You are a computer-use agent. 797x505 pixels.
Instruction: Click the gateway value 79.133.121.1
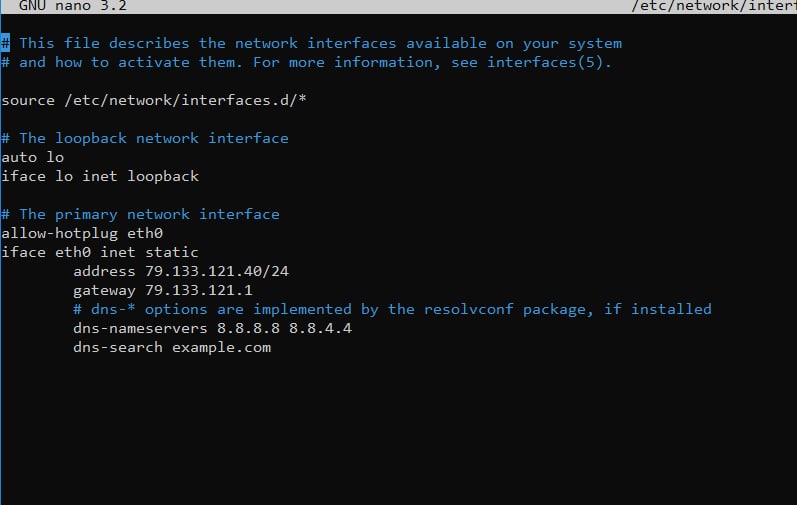point(199,290)
